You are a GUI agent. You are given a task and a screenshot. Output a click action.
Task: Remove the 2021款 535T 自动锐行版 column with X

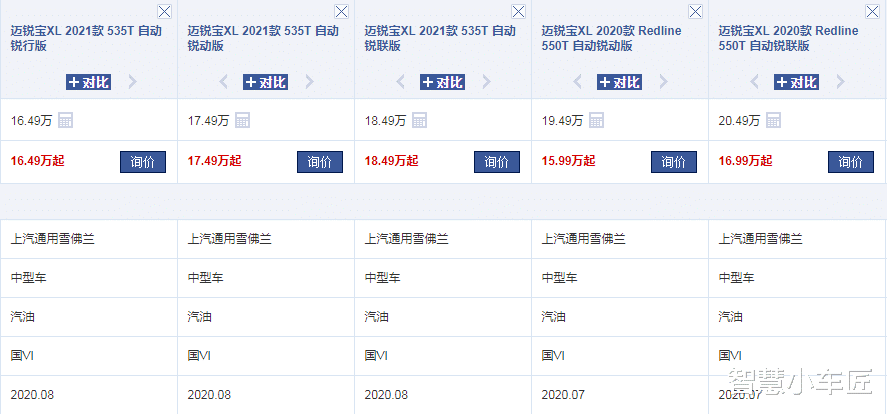coord(164,11)
